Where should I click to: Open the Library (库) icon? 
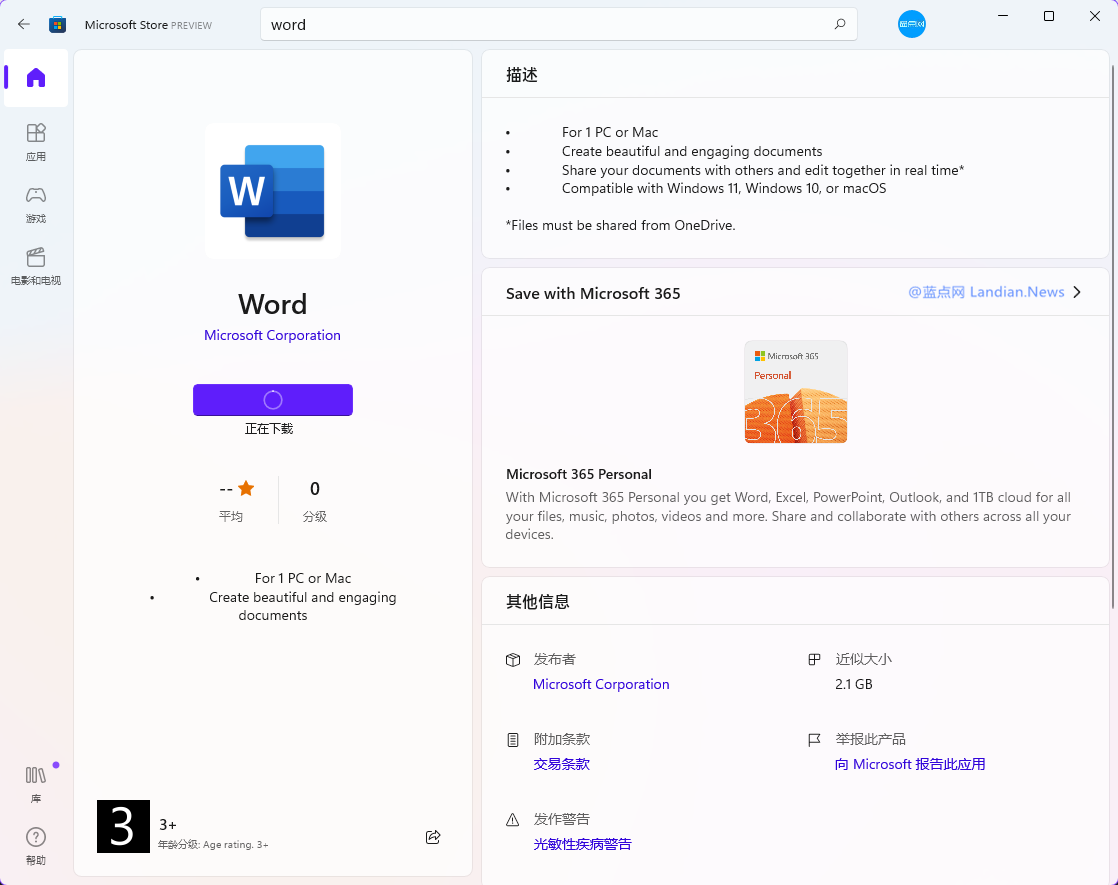tap(36, 783)
